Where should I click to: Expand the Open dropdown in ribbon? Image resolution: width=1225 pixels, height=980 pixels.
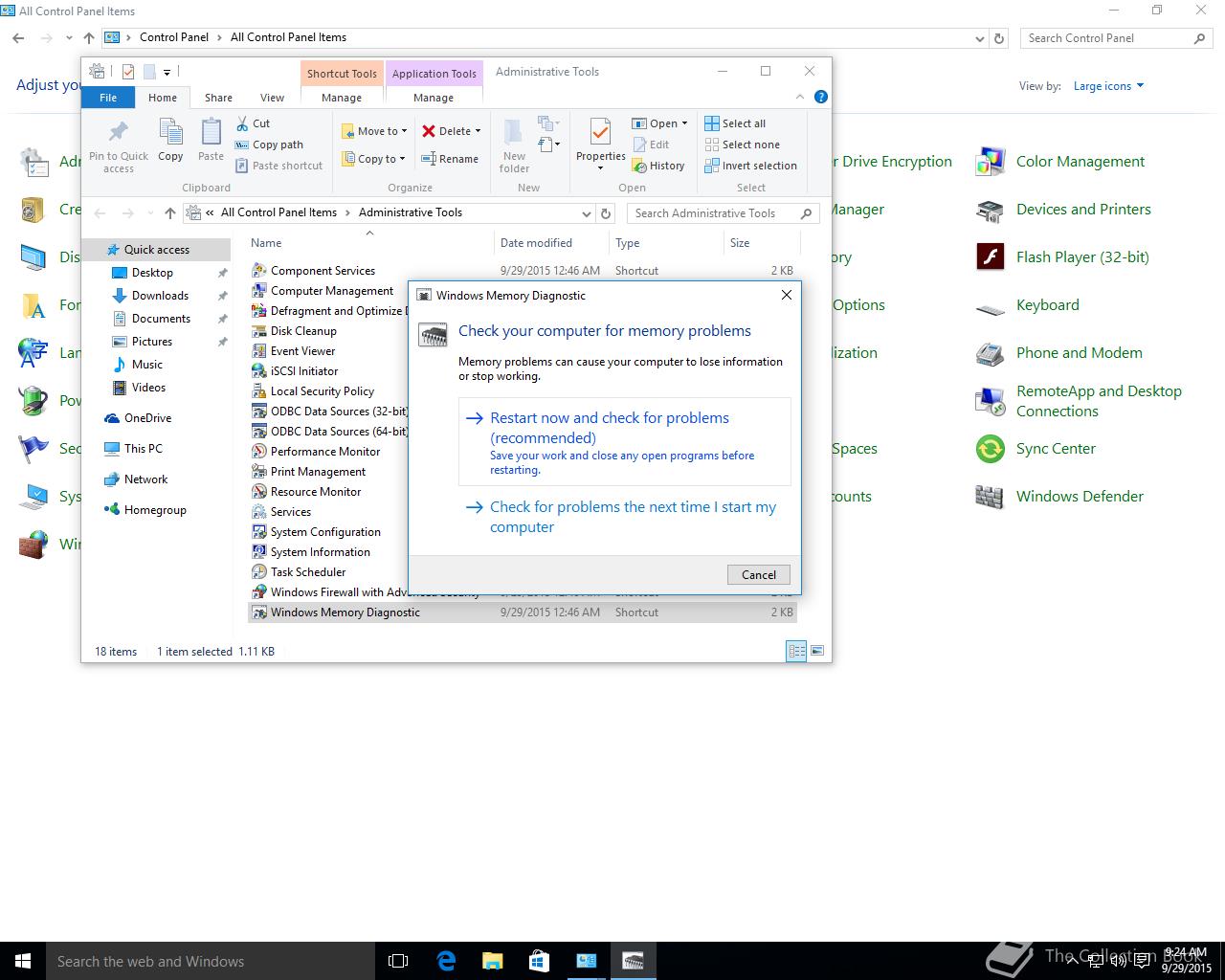coord(684,123)
